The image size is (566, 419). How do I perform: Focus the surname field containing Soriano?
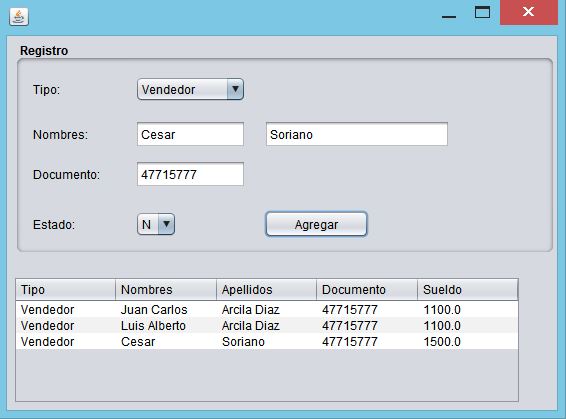(357, 134)
